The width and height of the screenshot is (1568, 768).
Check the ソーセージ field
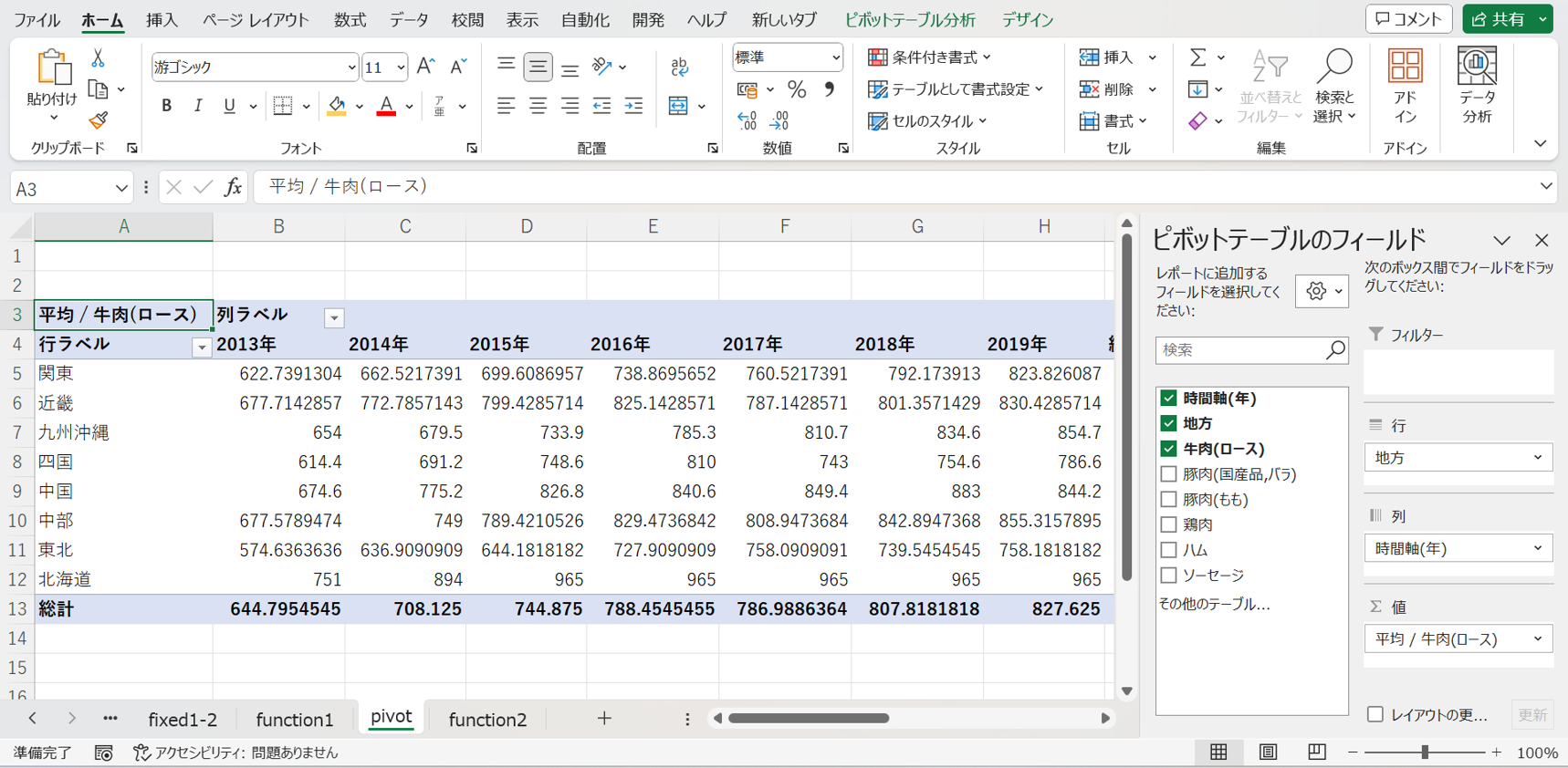coord(1168,576)
